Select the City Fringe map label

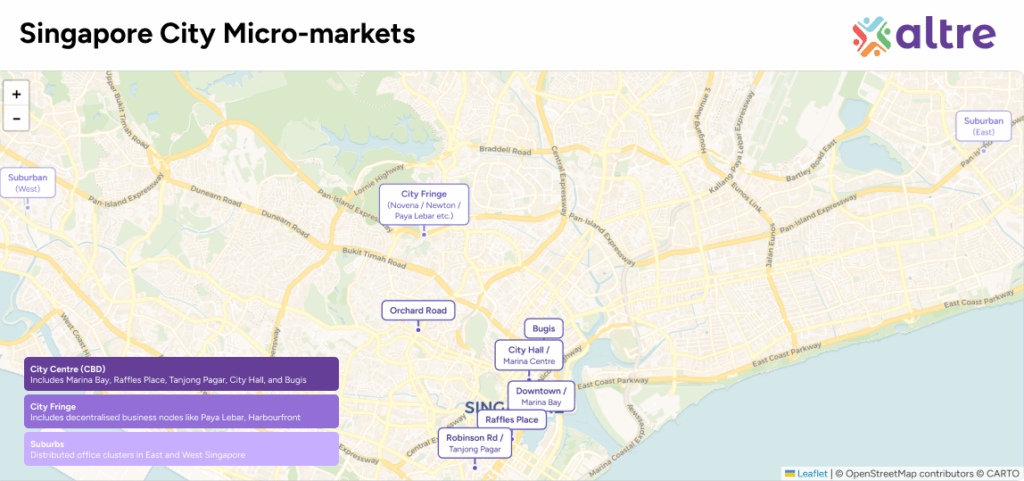point(423,204)
